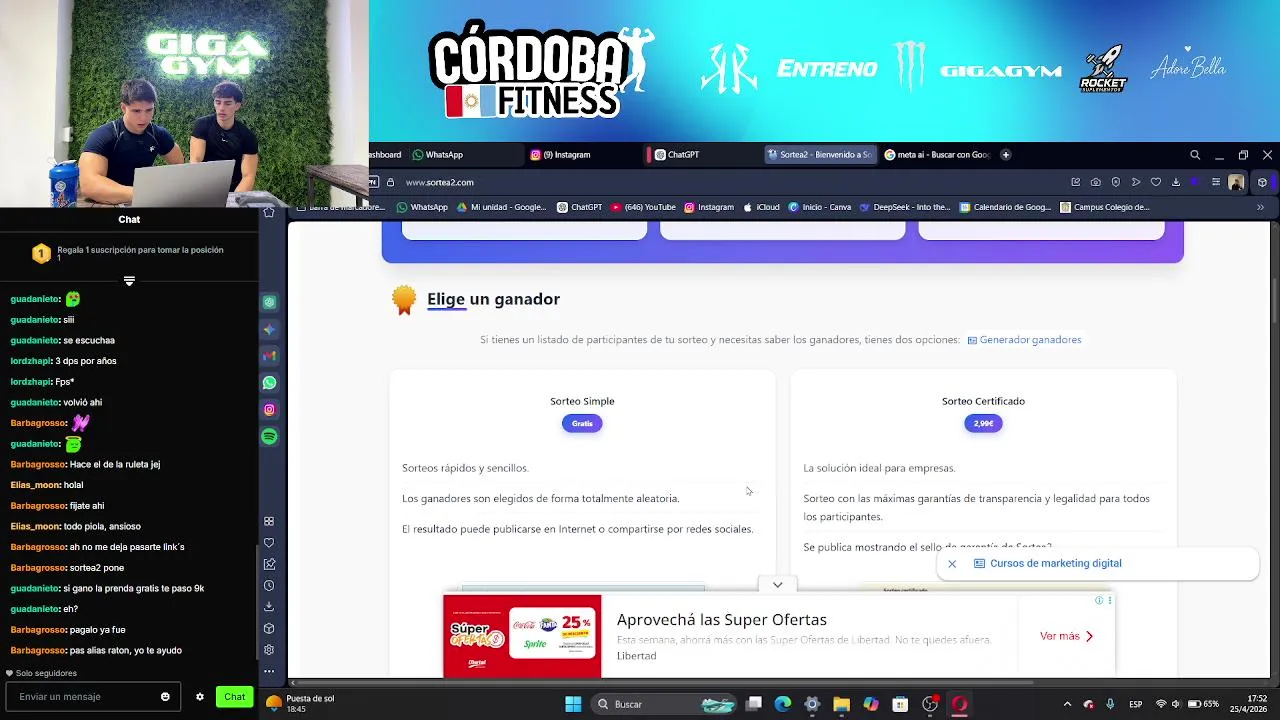Open the Calendario de Google bookmark
The image size is (1280, 720).
1004,207
